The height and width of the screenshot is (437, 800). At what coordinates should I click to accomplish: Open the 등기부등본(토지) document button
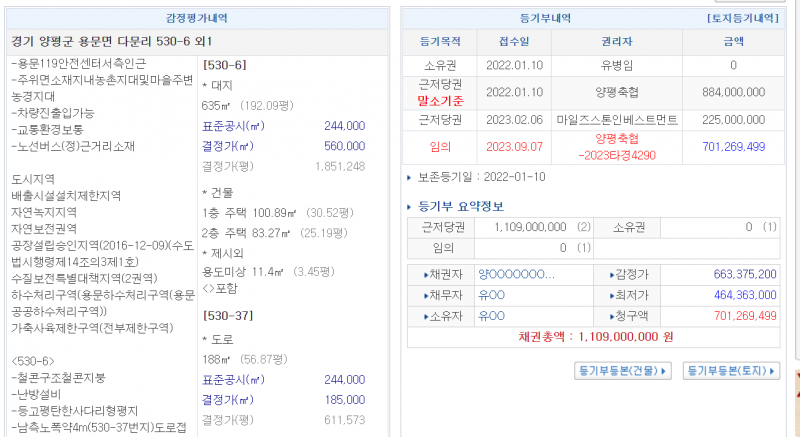coord(732,370)
